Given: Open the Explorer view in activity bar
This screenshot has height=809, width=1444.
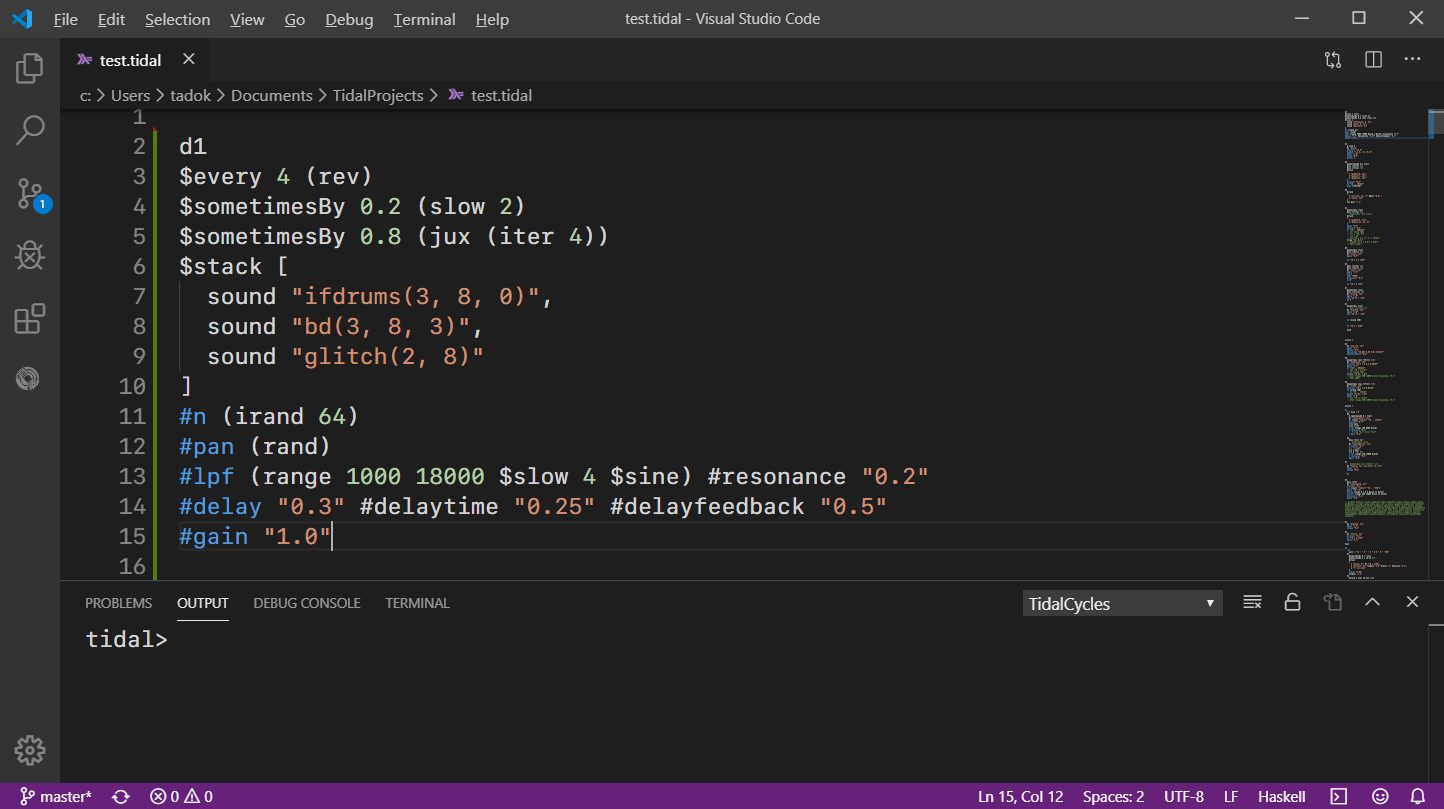Looking at the screenshot, I should click(30, 69).
